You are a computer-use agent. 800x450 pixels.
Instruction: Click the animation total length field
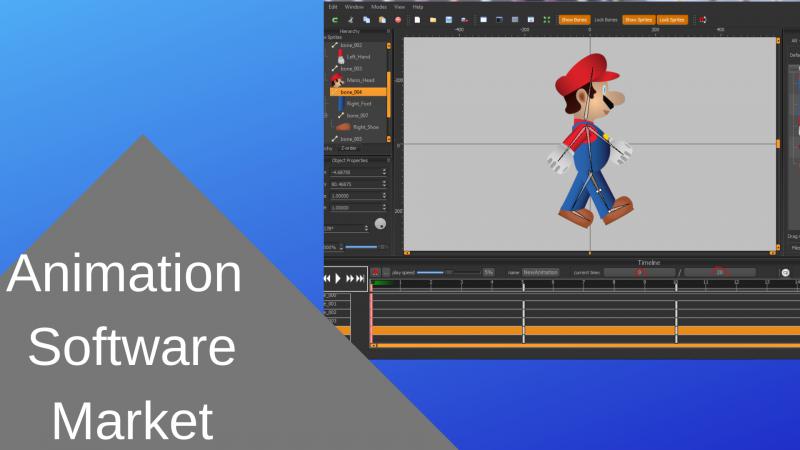[719, 272]
